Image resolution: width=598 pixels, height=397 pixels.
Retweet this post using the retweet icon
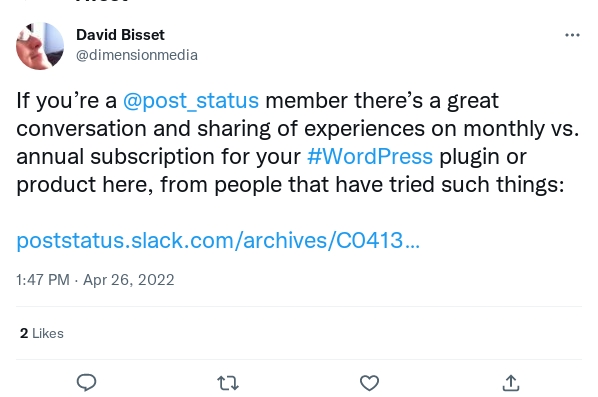(x=228, y=383)
